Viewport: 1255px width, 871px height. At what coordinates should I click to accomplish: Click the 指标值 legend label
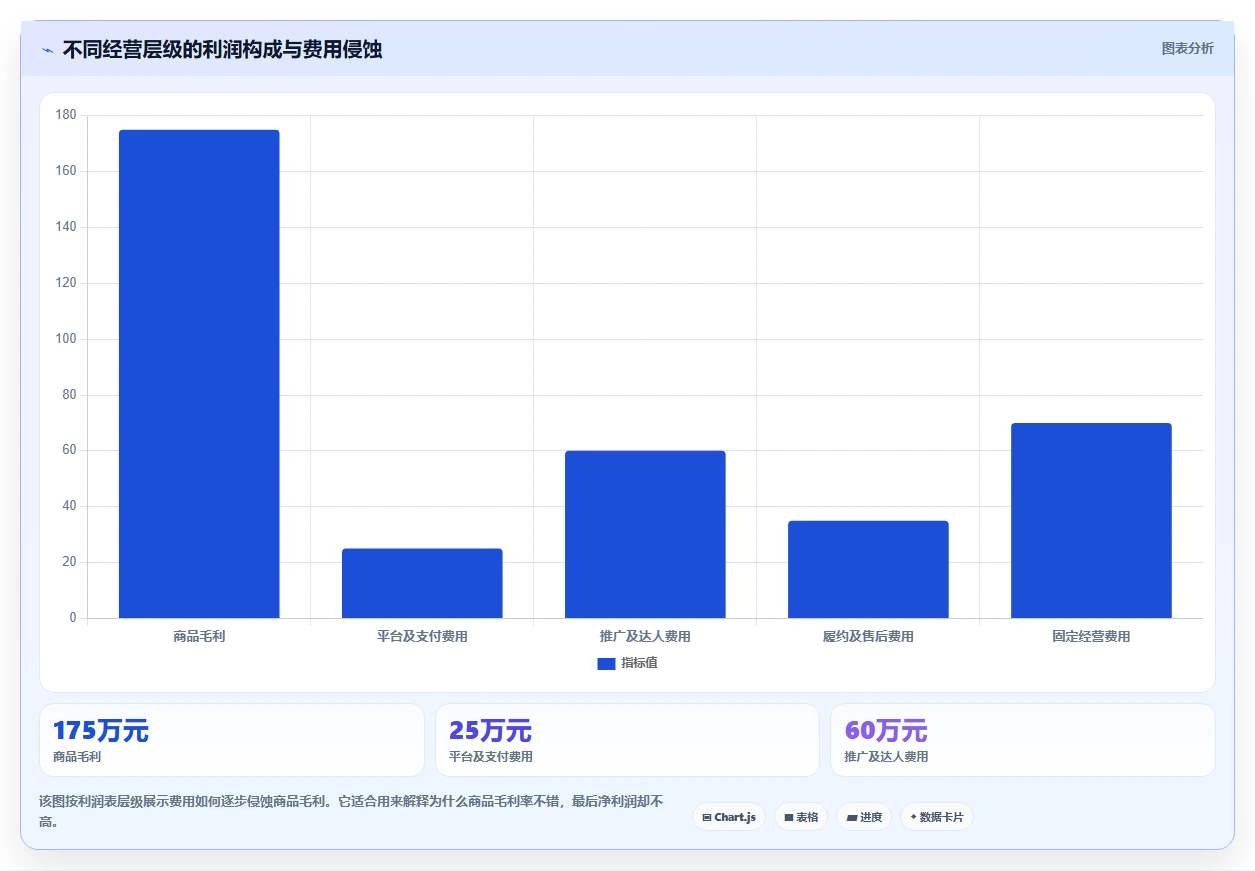[x=639, y=664]
